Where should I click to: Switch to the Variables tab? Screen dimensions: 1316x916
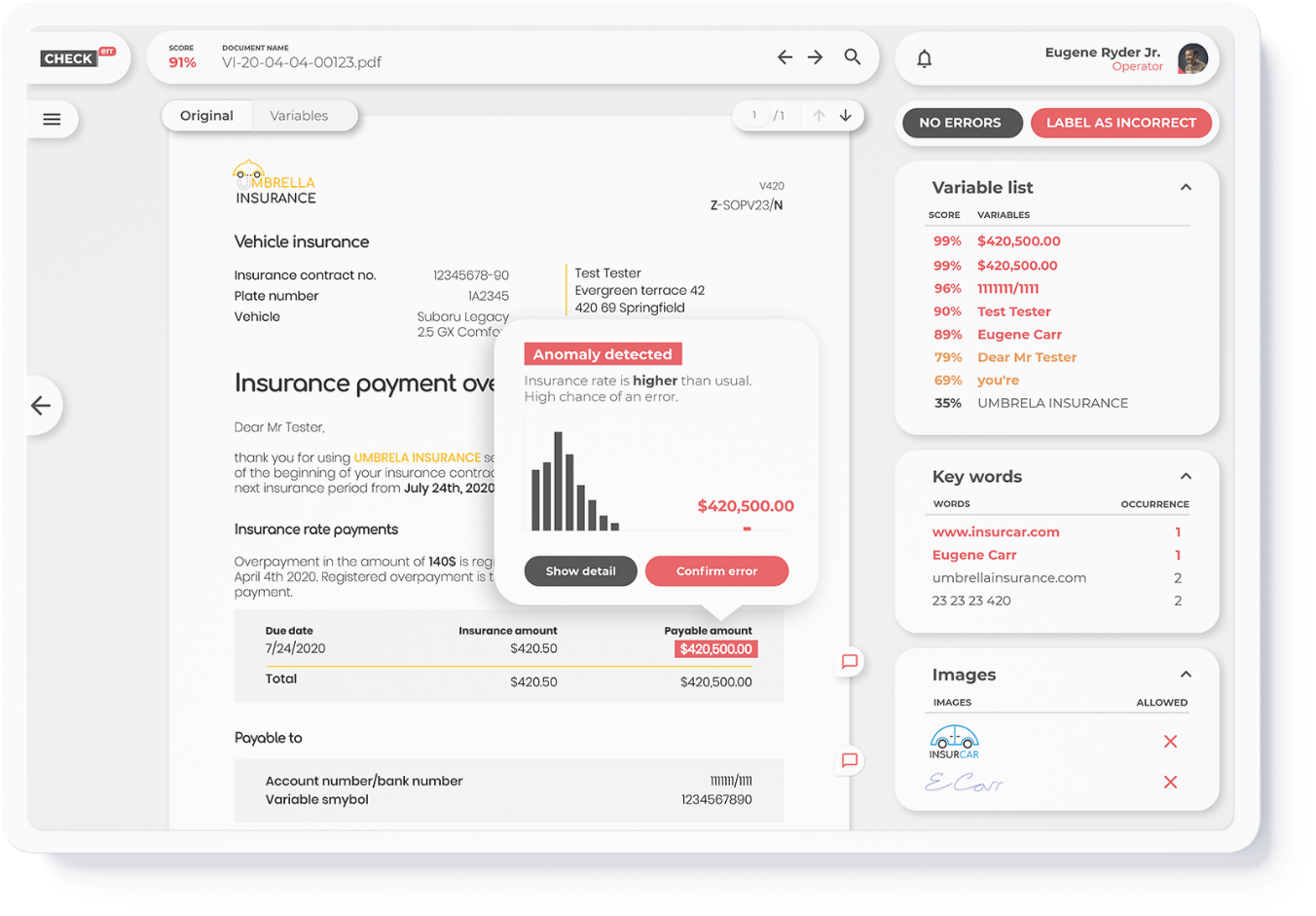click(x=299, y=116)
